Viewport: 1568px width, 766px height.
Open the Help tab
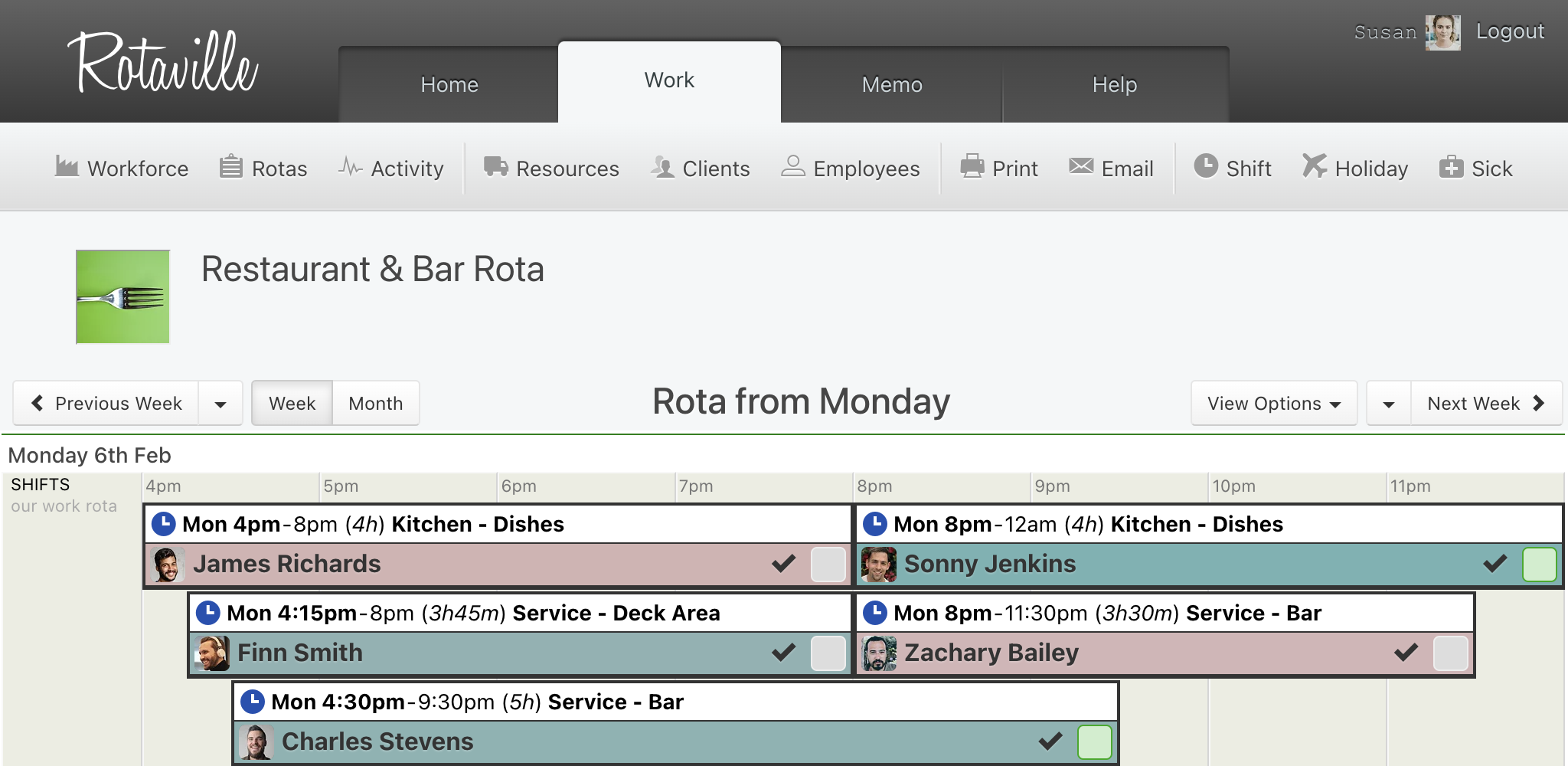(x=1115, y=84)
